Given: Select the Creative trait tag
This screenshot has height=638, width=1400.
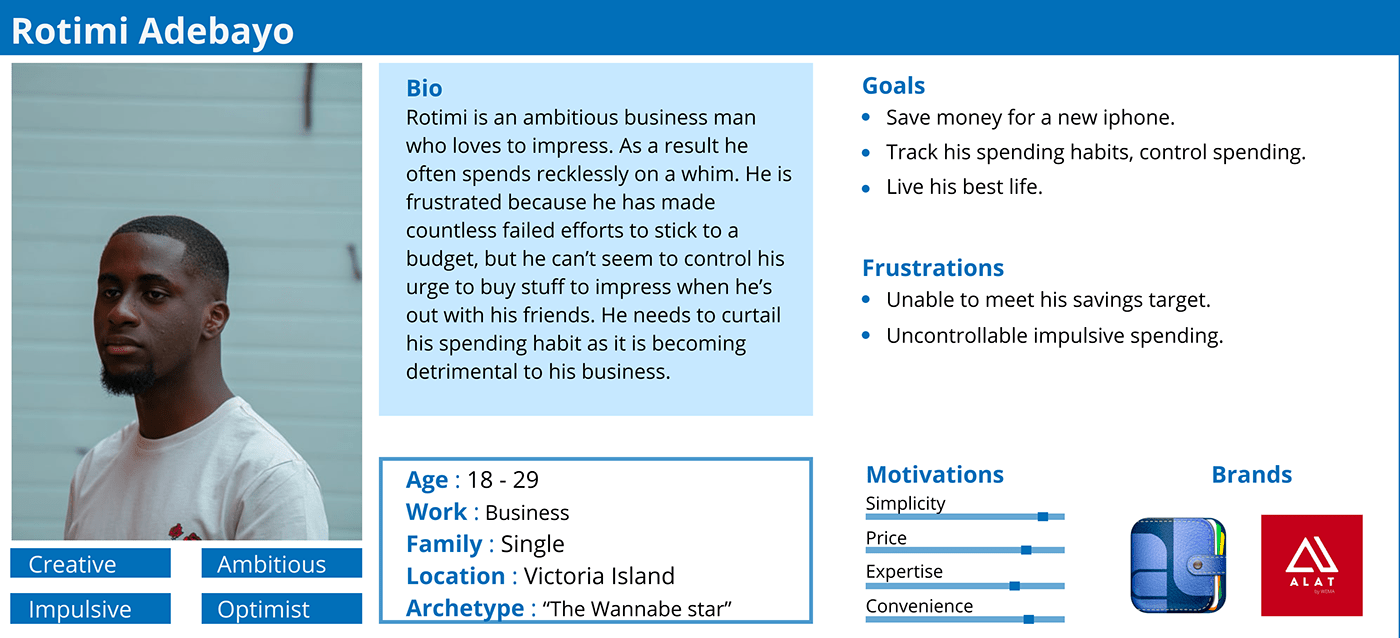Looking at the screenshot, I should [x=91, y=564].
